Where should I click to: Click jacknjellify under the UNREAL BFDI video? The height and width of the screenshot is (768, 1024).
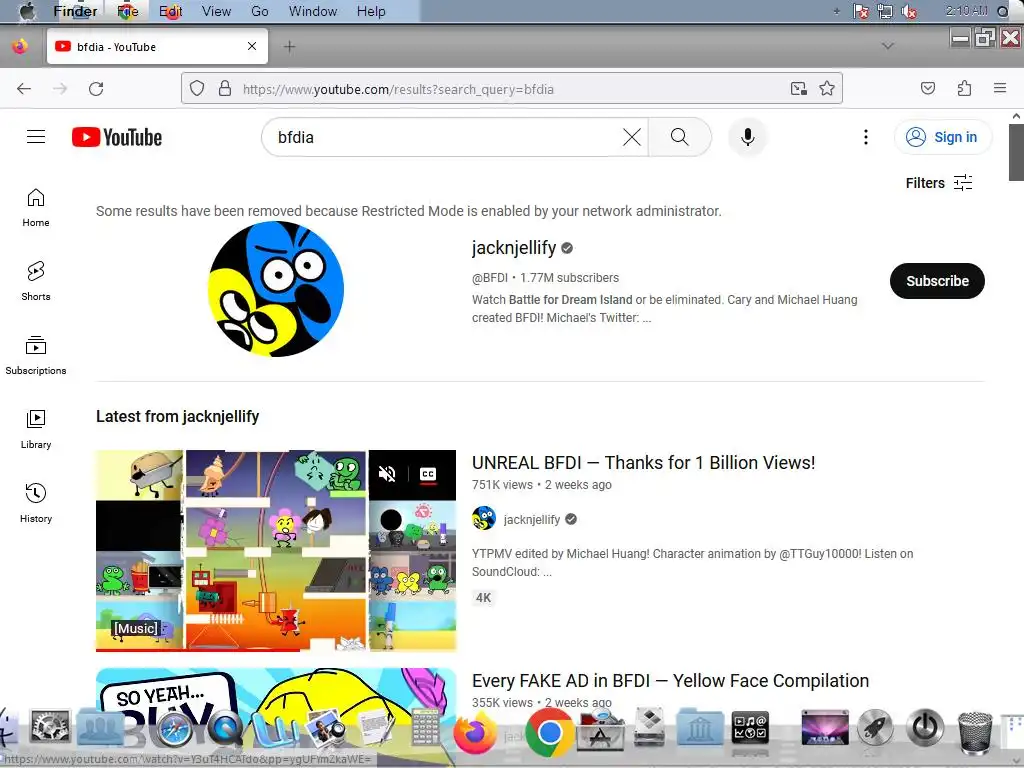click(x=532, y=519)
